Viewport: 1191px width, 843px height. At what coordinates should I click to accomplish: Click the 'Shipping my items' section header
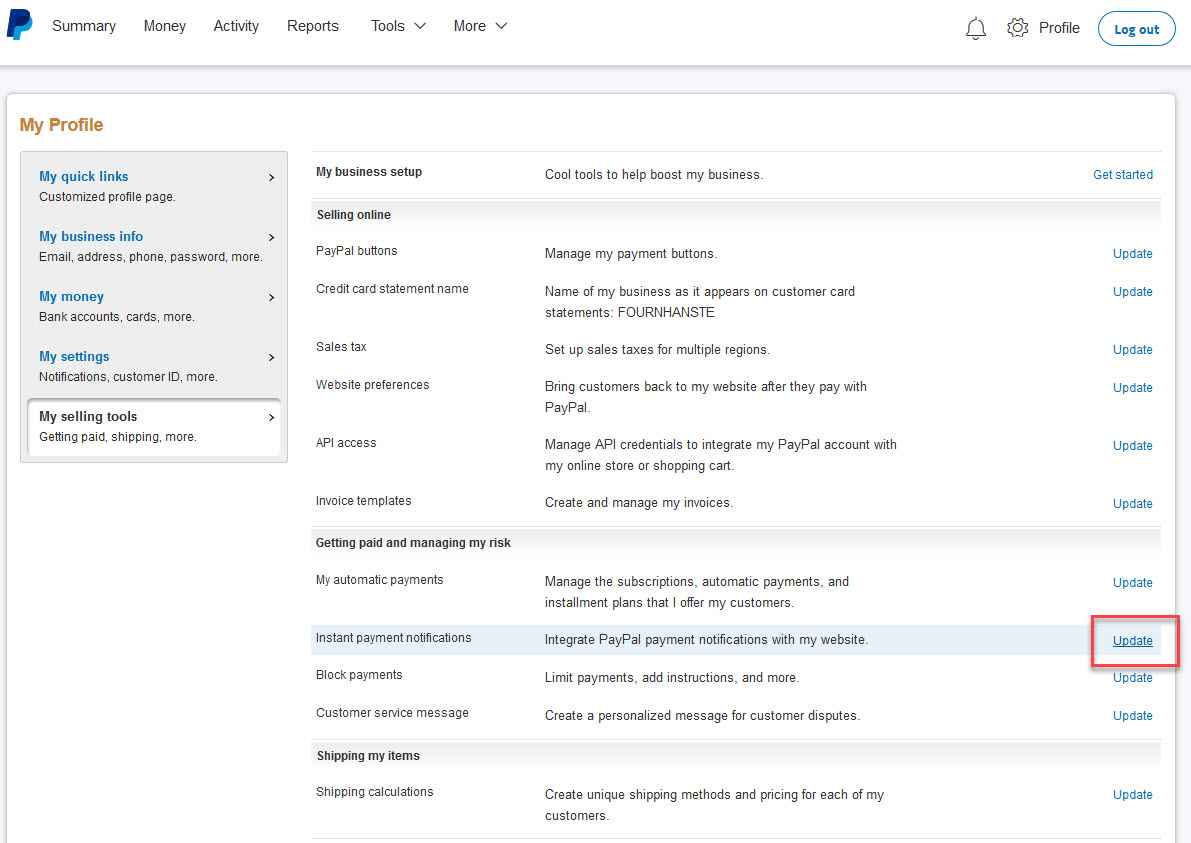tap(368, 756)
